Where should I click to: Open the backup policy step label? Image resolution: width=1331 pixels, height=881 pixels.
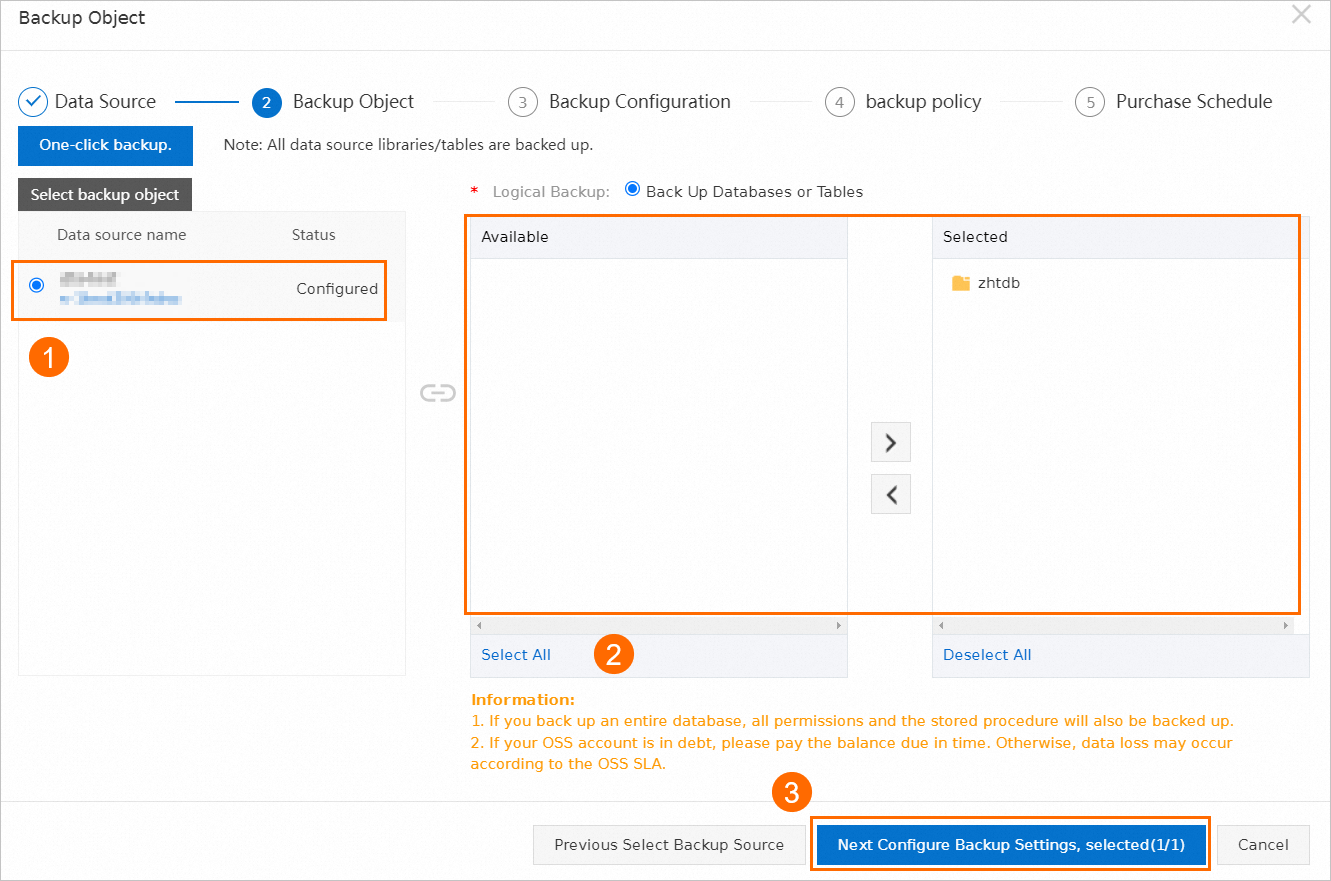[x=923, y=102]
